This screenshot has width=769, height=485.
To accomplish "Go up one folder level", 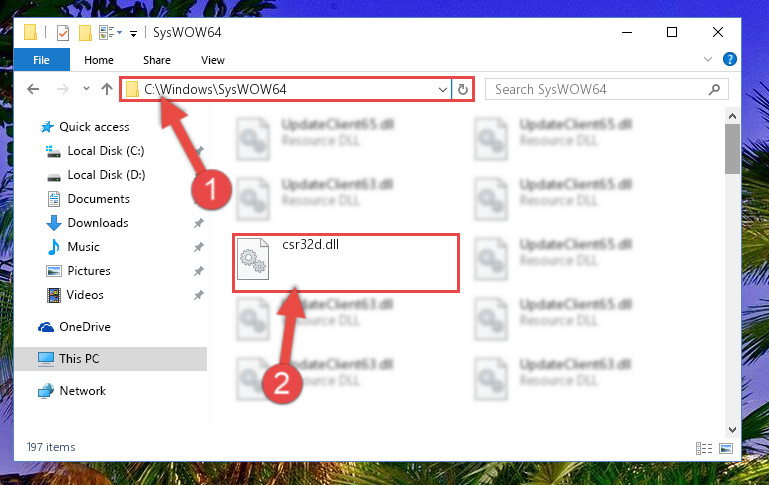I will (x=106, y=89).
